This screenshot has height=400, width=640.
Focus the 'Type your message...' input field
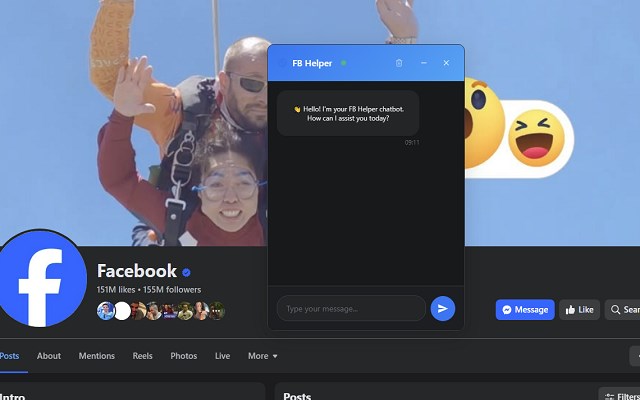pyautogui.click(x=351, y=309)
